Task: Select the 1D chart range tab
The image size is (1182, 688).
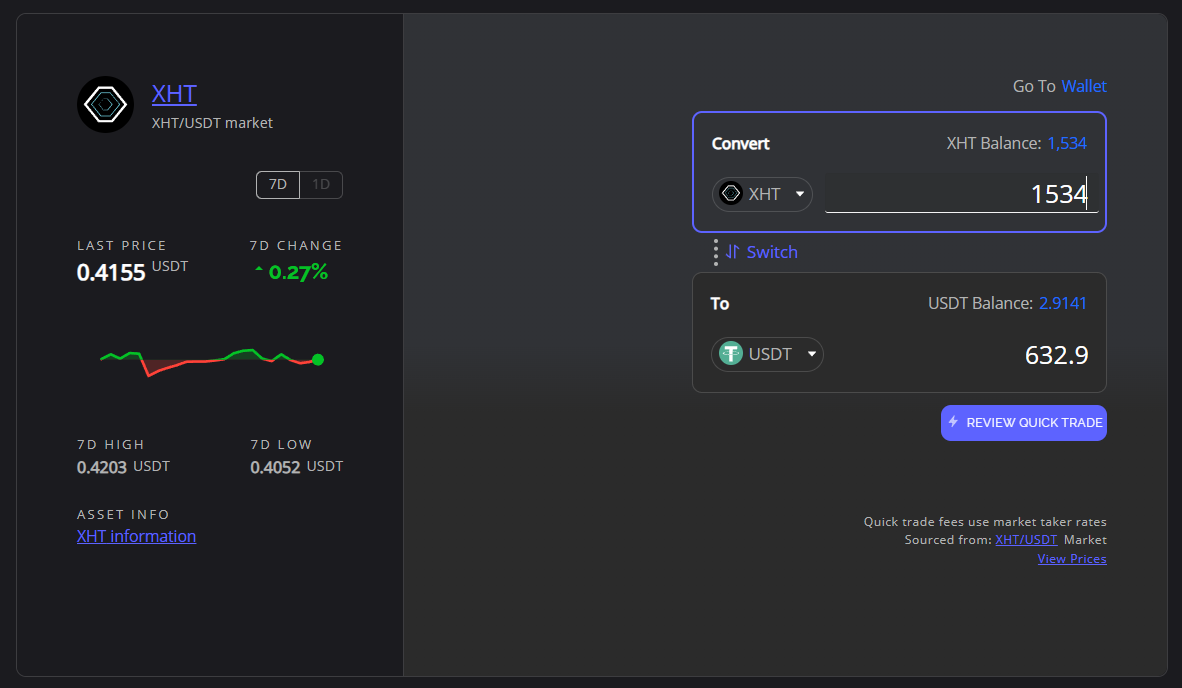Action: 321,185
